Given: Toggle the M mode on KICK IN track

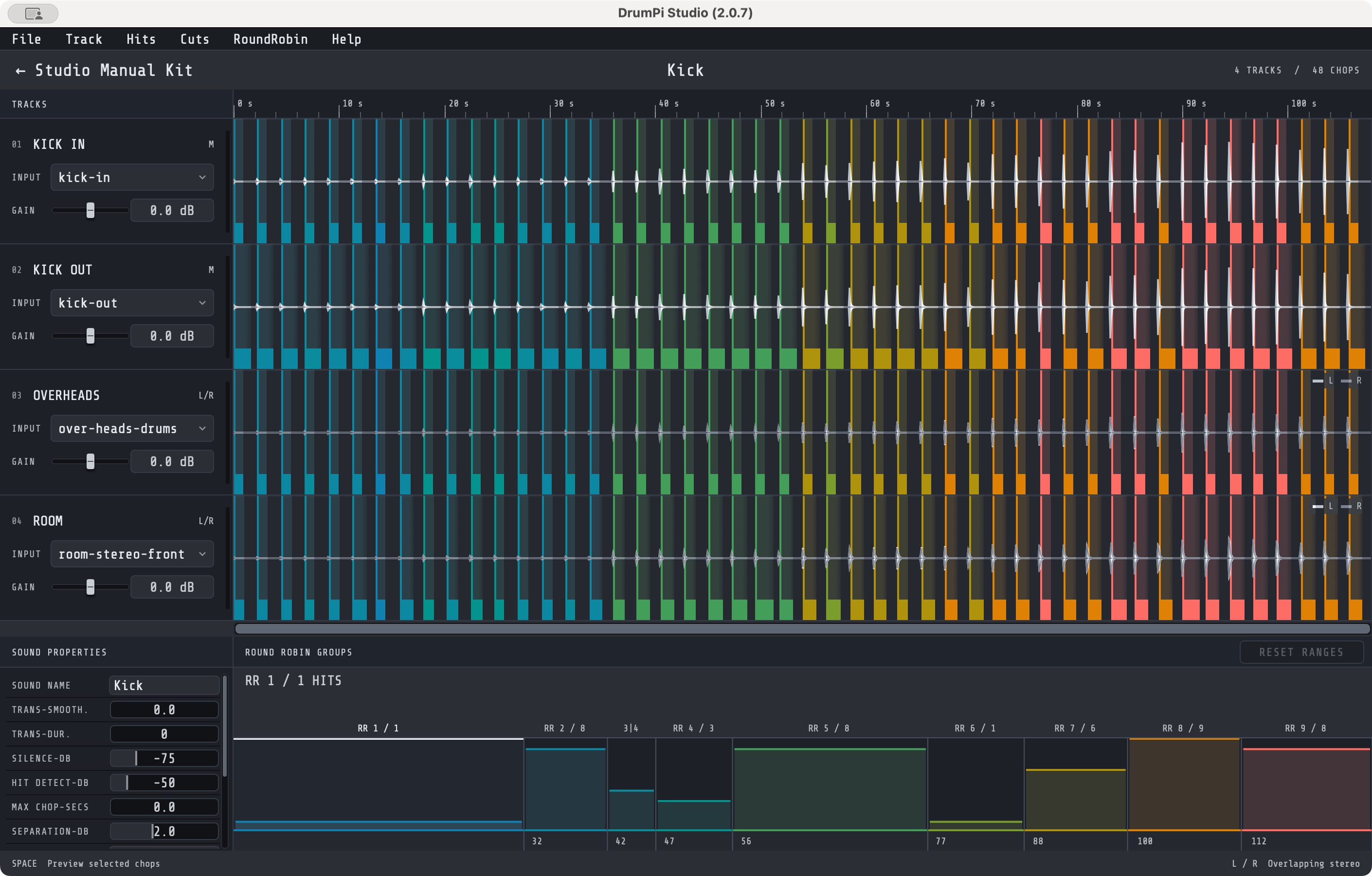Looking at the screenshot, I should [x=211, y=144].
